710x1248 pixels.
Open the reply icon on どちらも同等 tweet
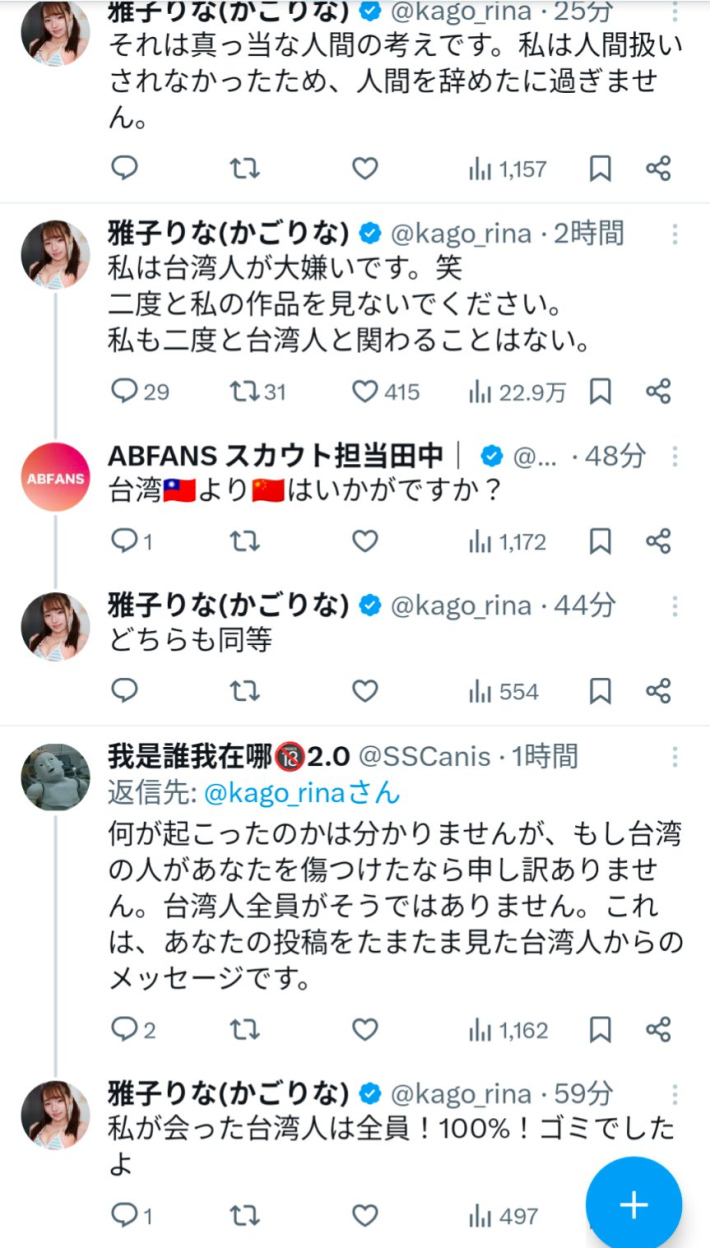point(123,691)
